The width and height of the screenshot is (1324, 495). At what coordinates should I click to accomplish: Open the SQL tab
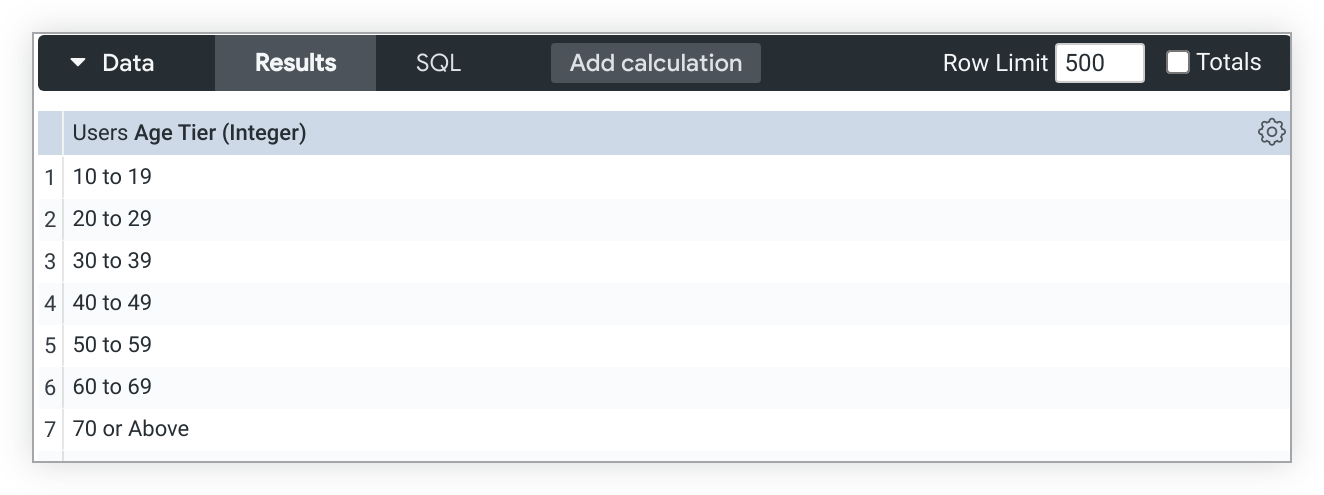(x=438, y=63)
